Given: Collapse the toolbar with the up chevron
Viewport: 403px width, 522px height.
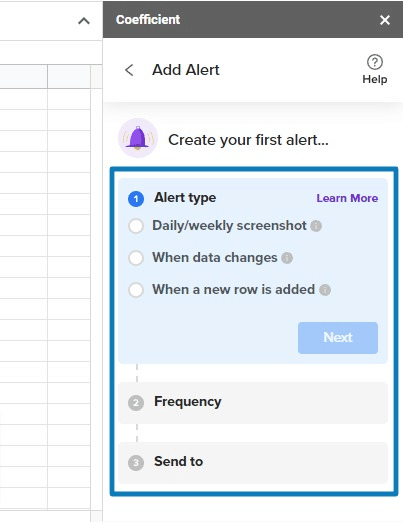Looking at the screenshot, I should point(84,21).
